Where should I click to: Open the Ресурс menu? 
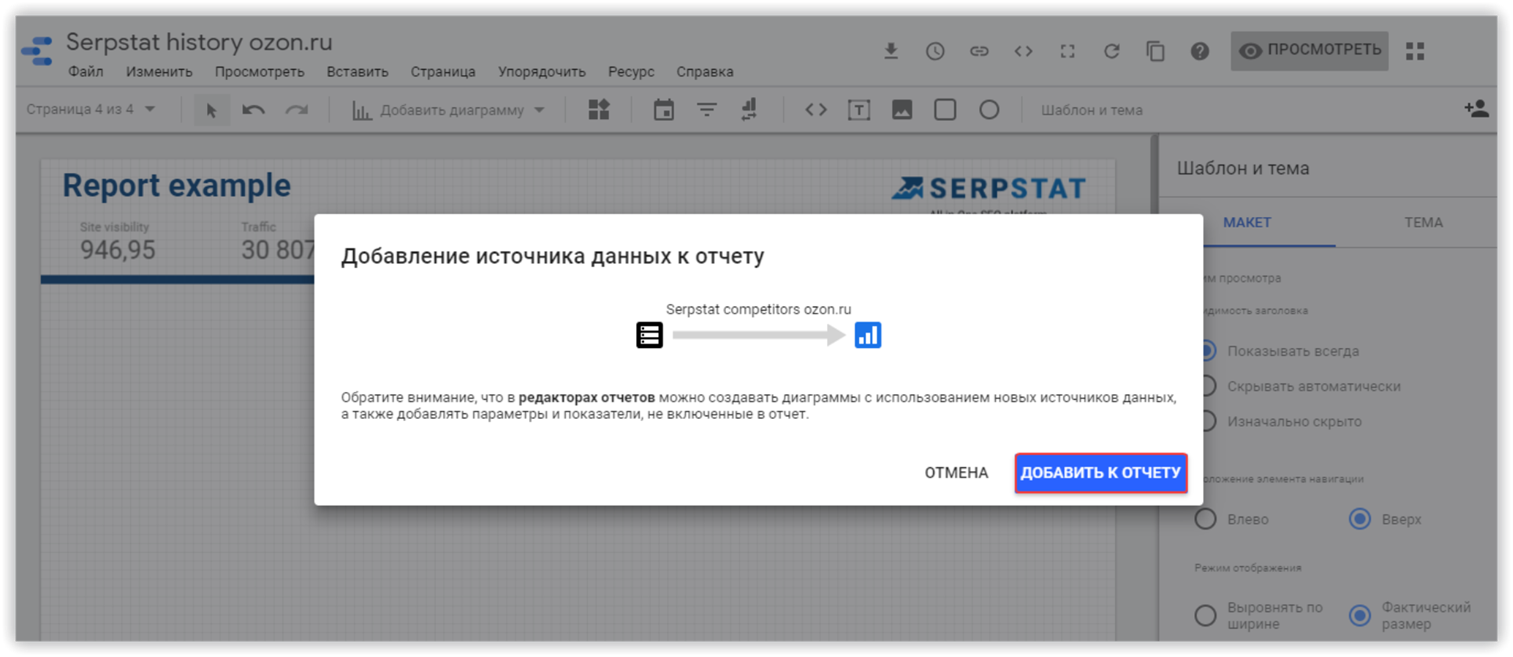(631, 72)
